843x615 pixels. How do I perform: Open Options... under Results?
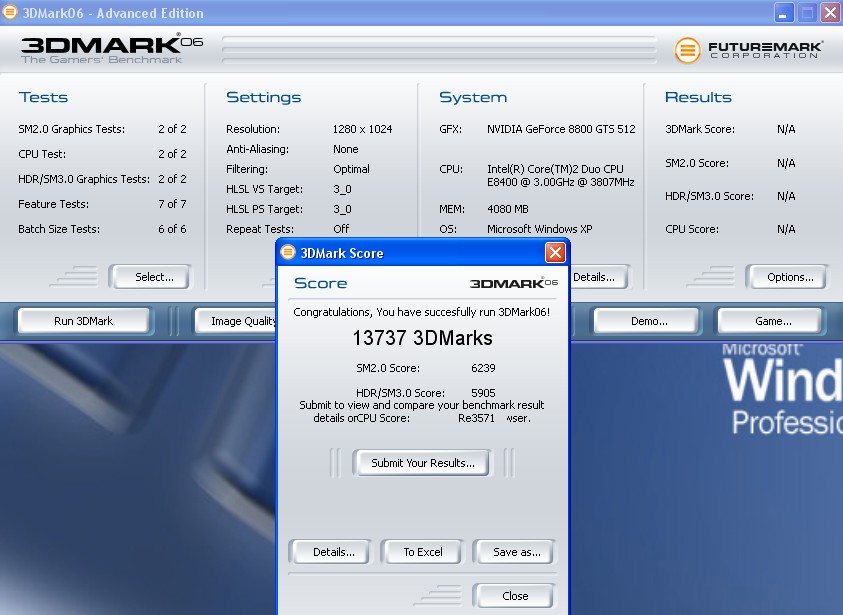point(787,277)
